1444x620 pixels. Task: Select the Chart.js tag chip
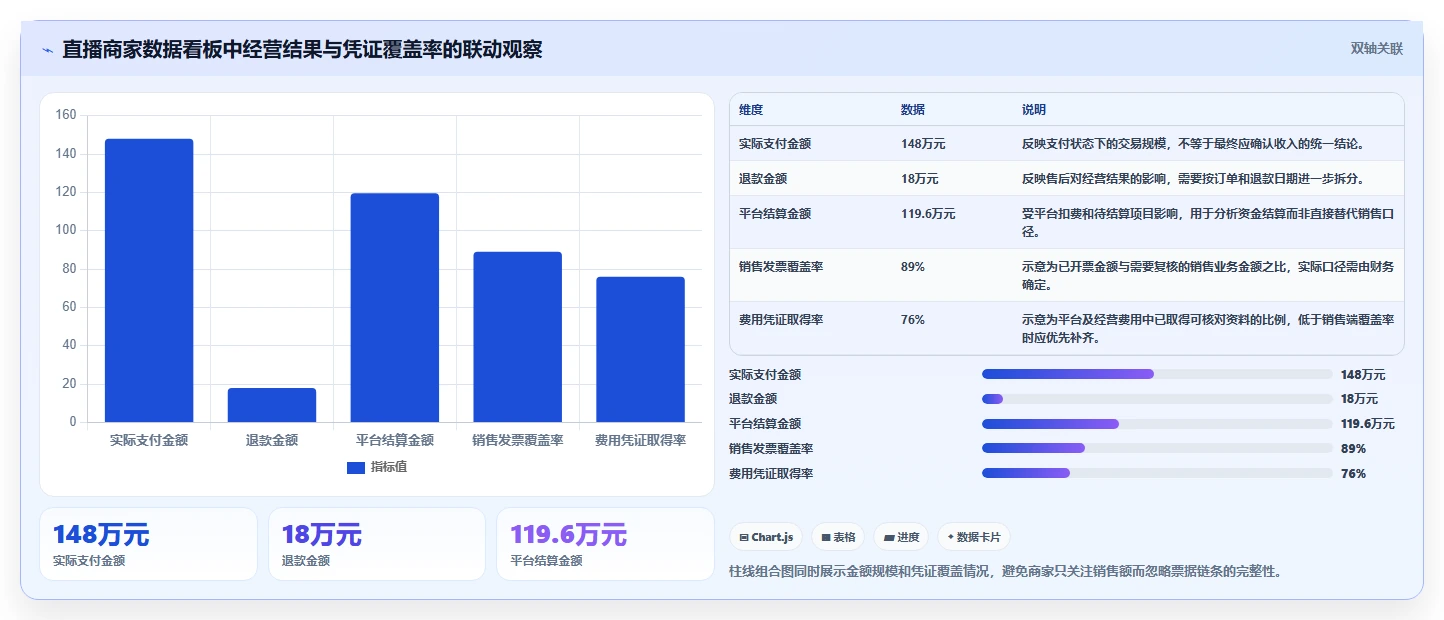[766, 537]
